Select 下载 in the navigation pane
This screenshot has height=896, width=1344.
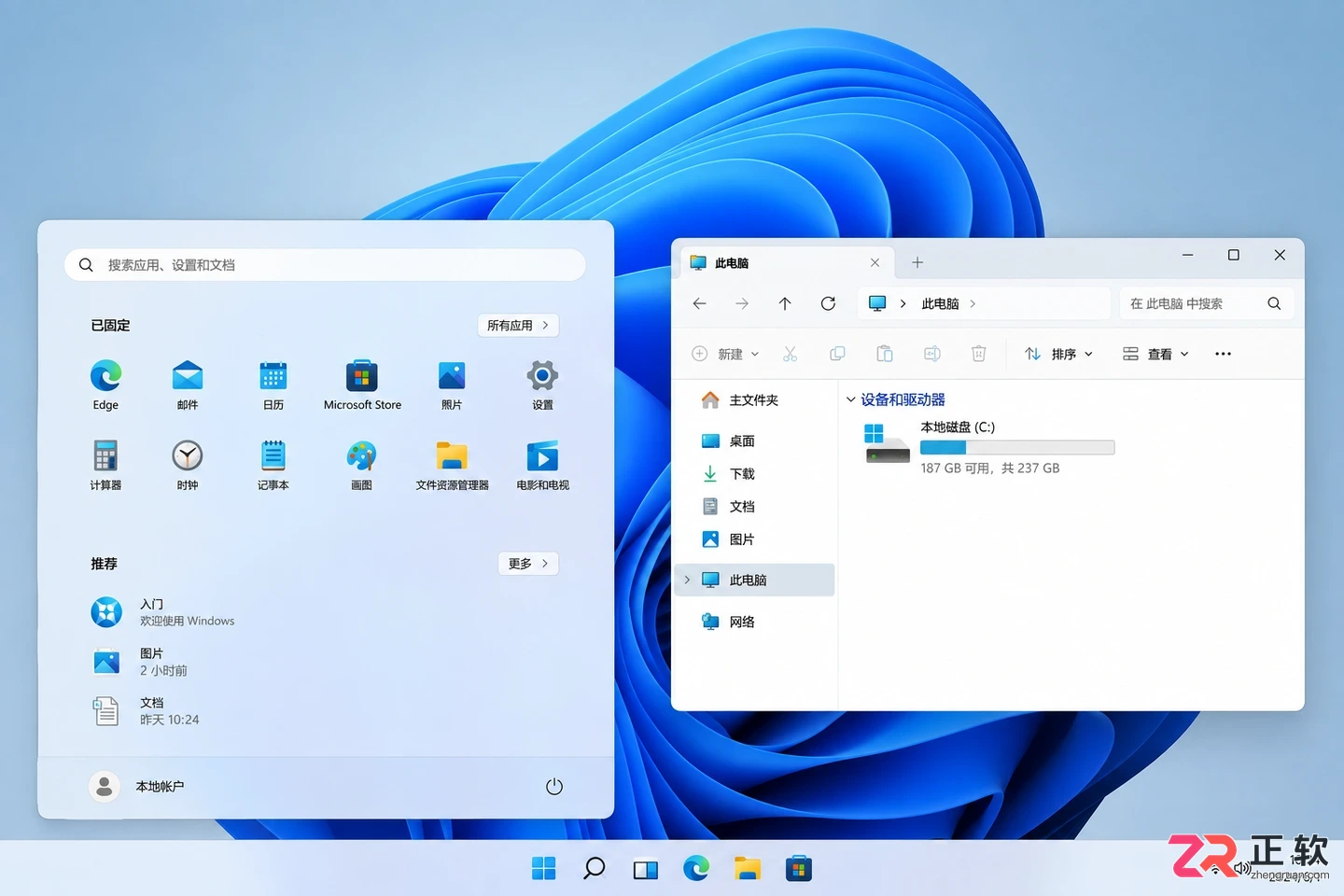point(754,473)
